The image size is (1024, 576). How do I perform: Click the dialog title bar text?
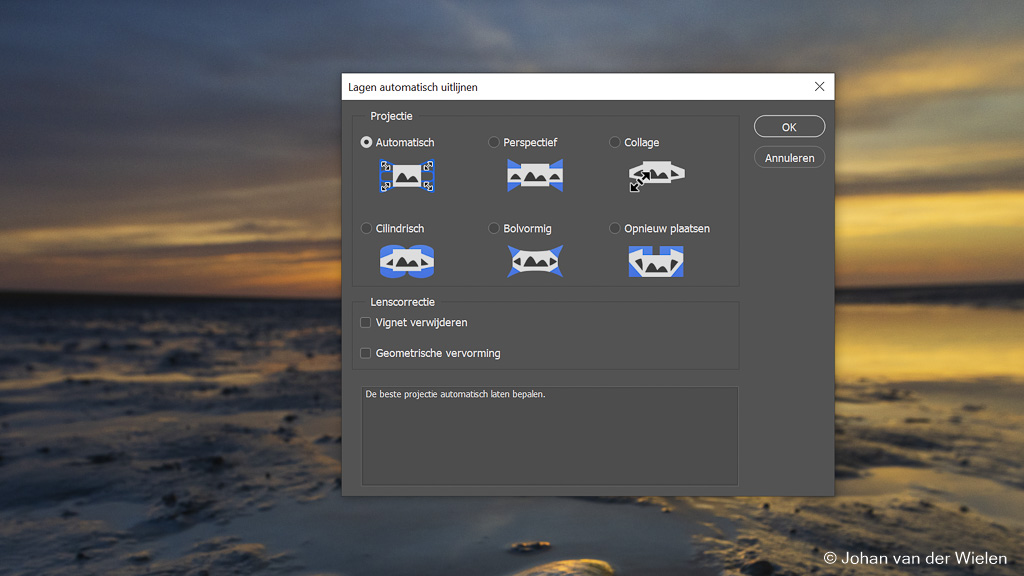(413, 87)
